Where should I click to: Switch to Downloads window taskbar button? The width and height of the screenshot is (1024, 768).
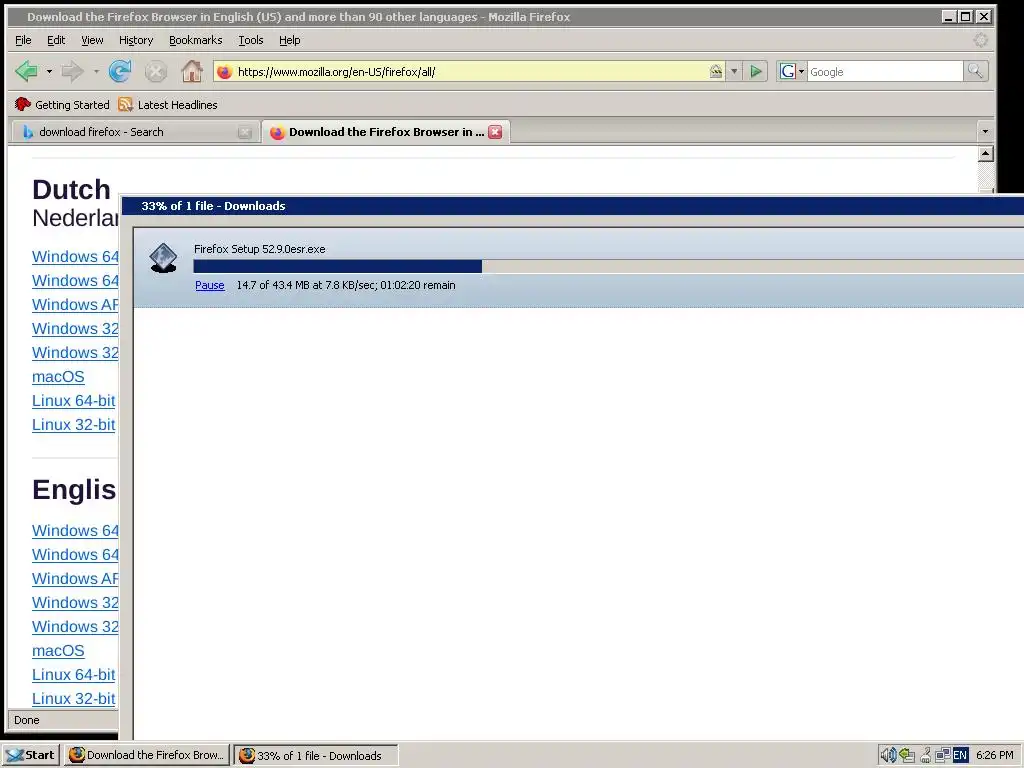[315, 755]
